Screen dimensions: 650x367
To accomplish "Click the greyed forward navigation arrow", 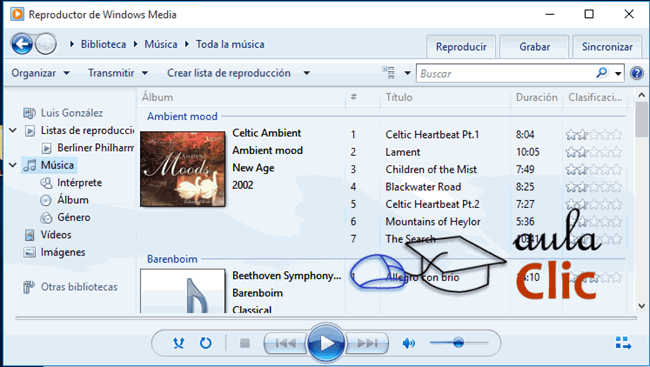I will pyautogui.click(x=46, y=44).
